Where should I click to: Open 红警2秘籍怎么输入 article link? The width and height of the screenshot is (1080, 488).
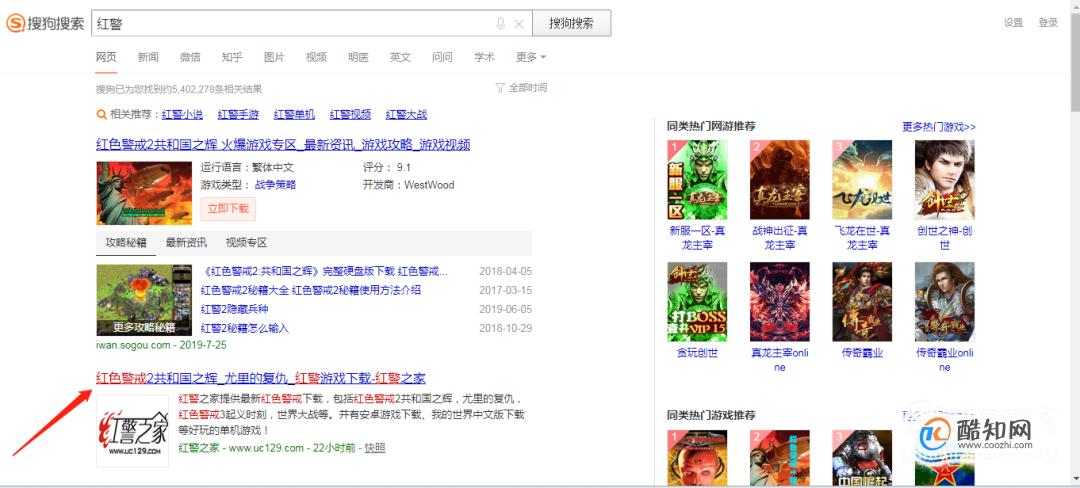(x=245, y=328)
